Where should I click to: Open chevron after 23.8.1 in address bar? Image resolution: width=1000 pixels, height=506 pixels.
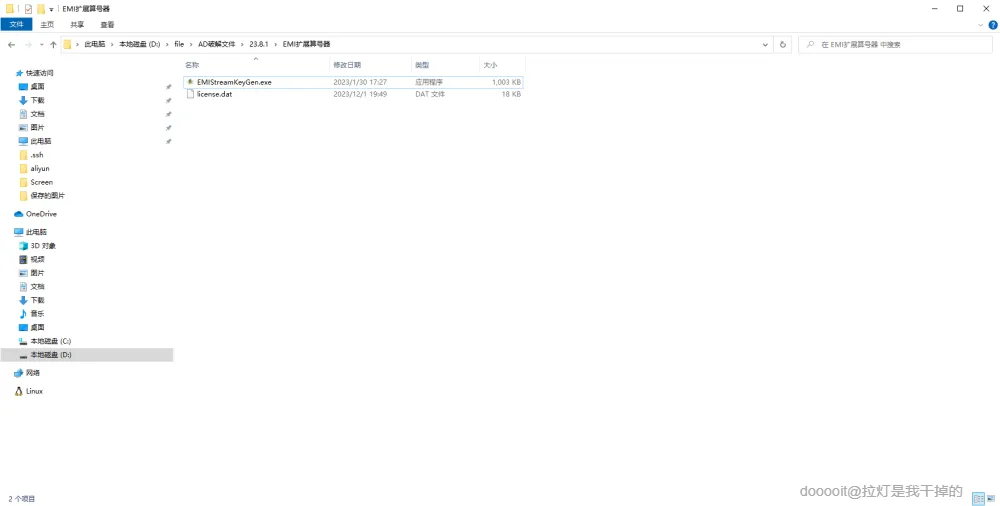[276, 44]
